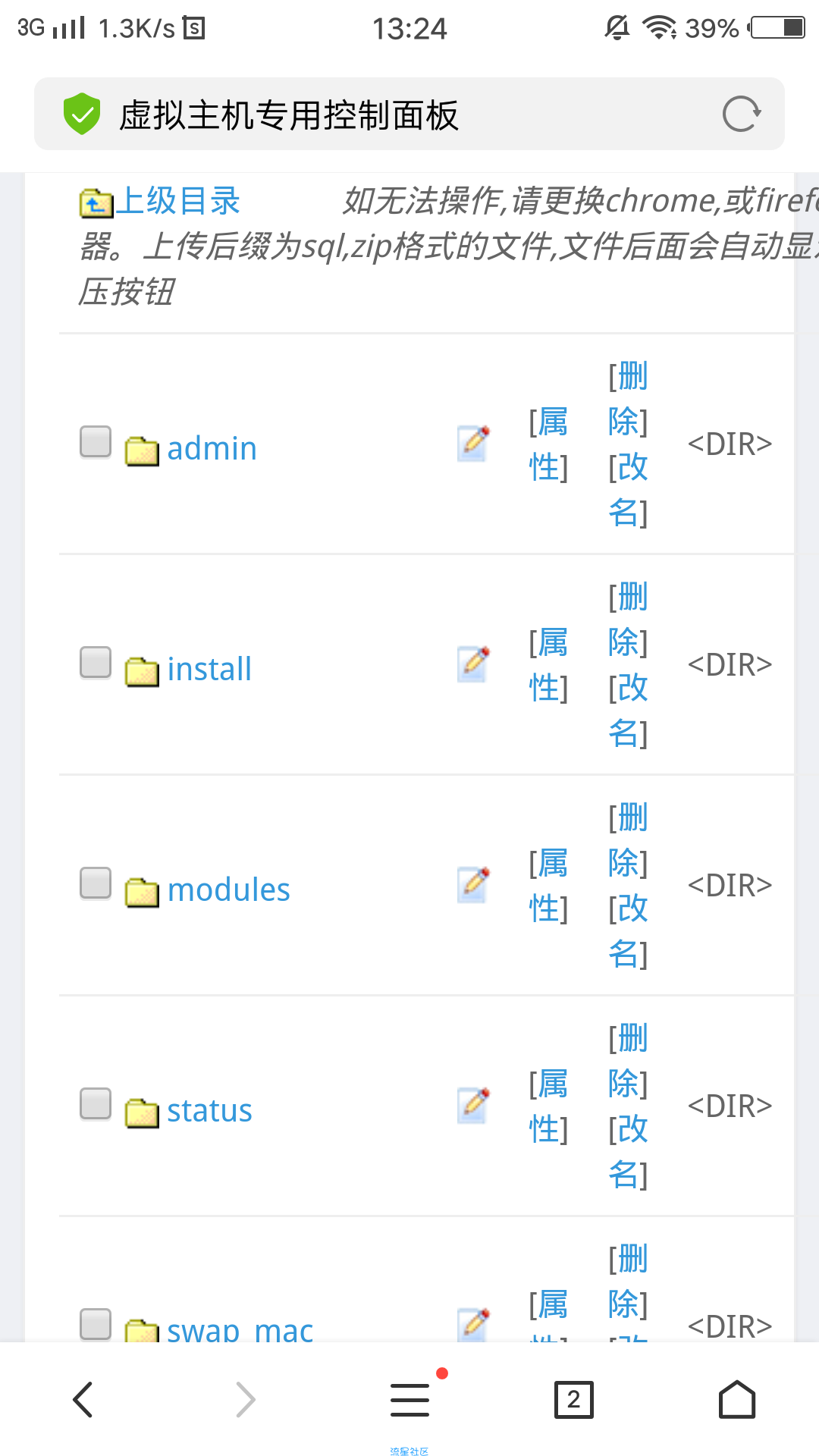
Task: Click the edit pencil icon for install
Action: (x=474, y=664)
